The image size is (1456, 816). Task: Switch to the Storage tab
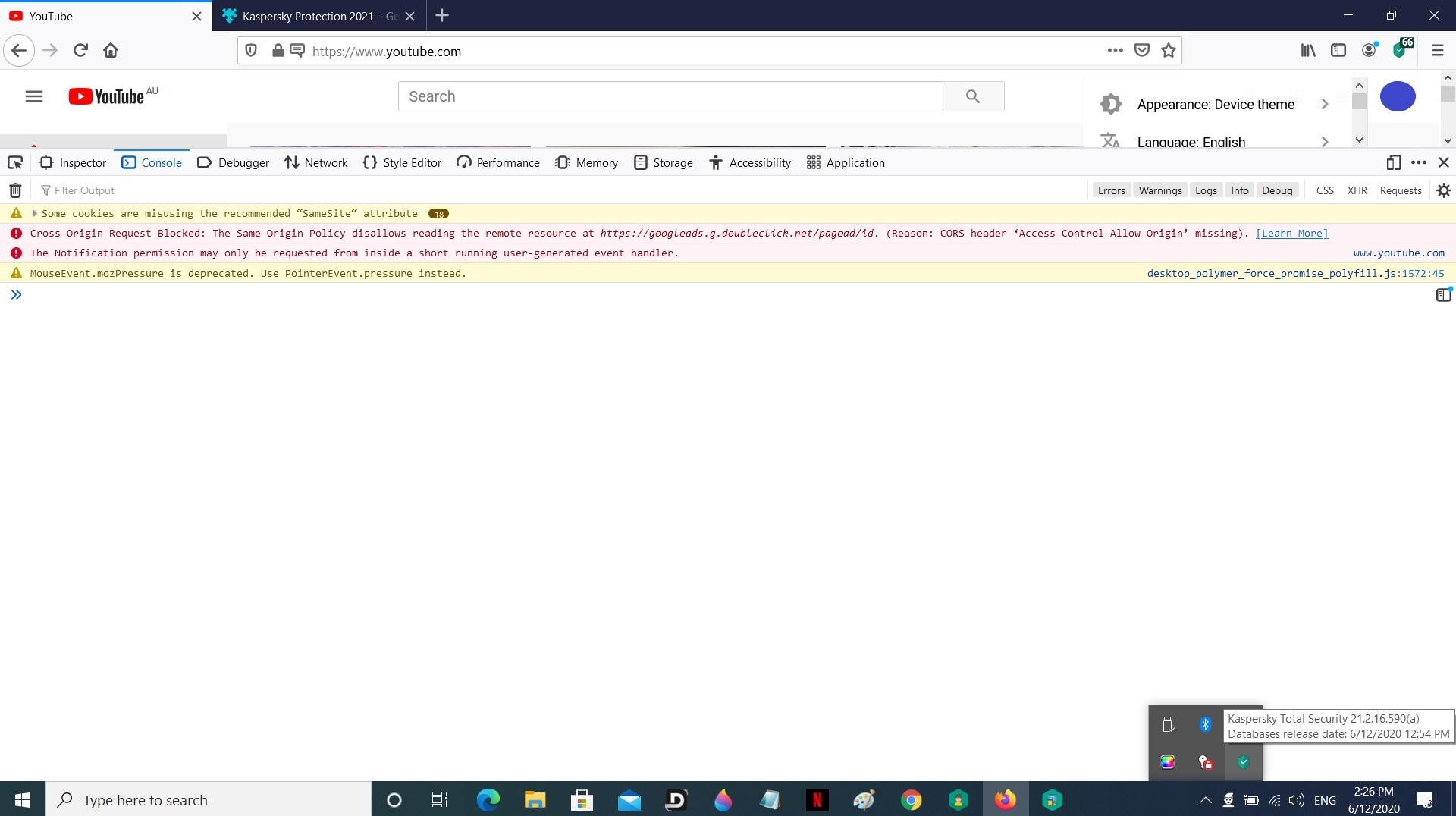pyautogui.click(x=664, y=162)
